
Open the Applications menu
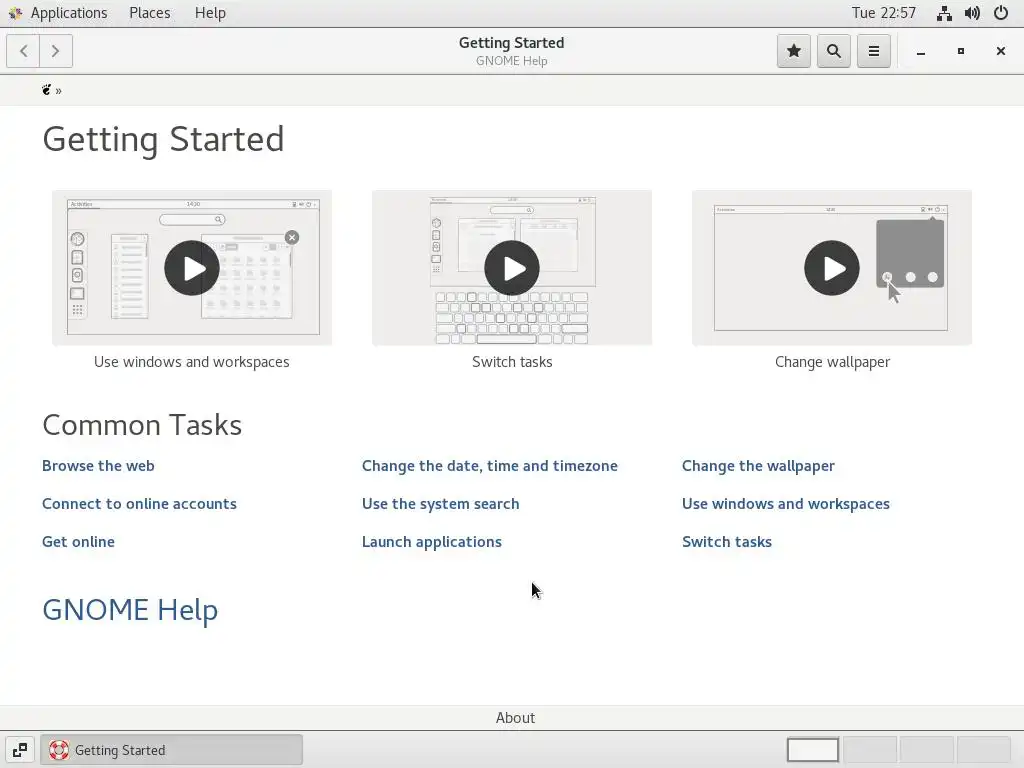point(69,13)
